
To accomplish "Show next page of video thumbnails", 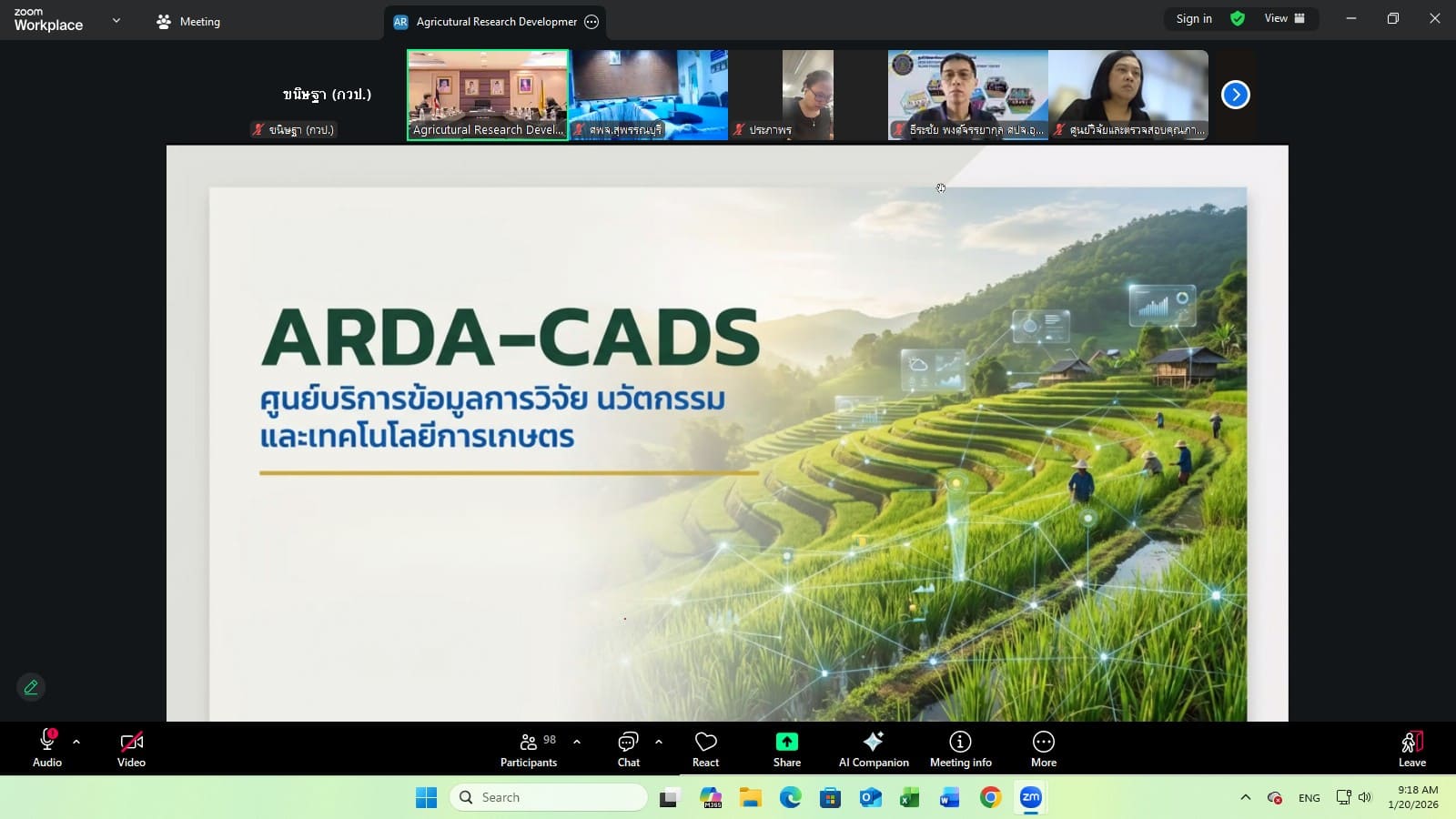I will (1235, 95).
